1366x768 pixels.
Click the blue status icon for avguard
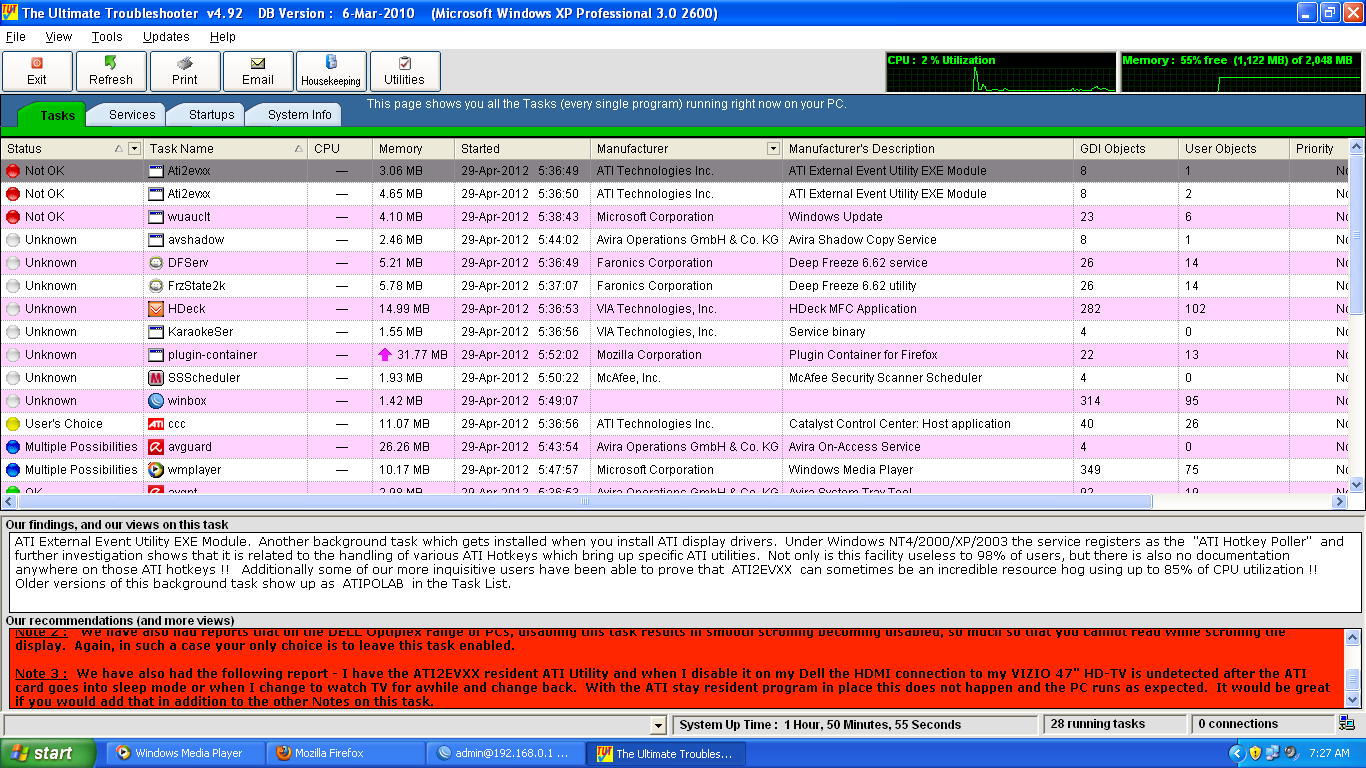[x=13, y=447]
